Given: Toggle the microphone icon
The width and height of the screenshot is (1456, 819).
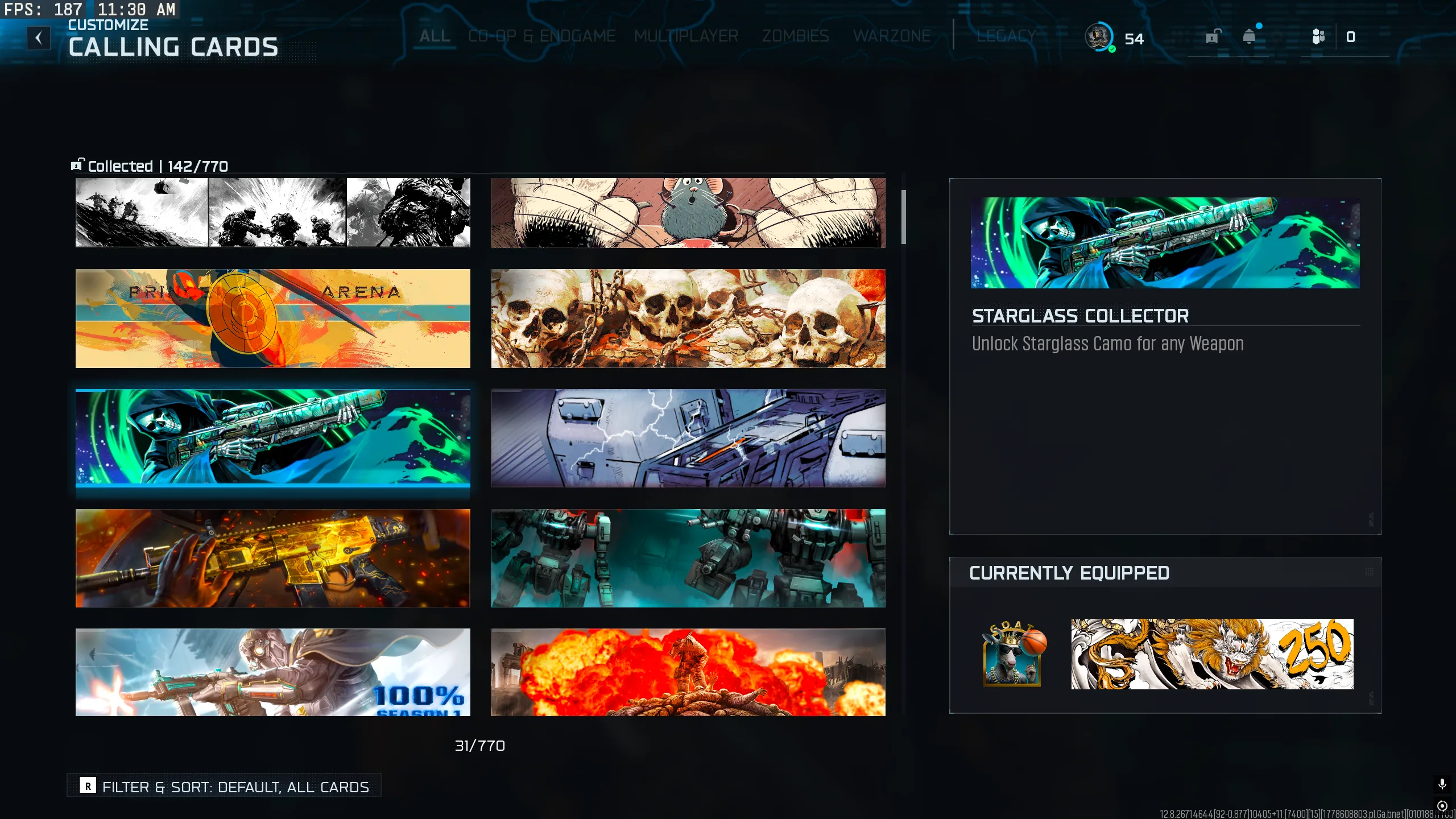Looking at the screenshot, I should 1442,784.
